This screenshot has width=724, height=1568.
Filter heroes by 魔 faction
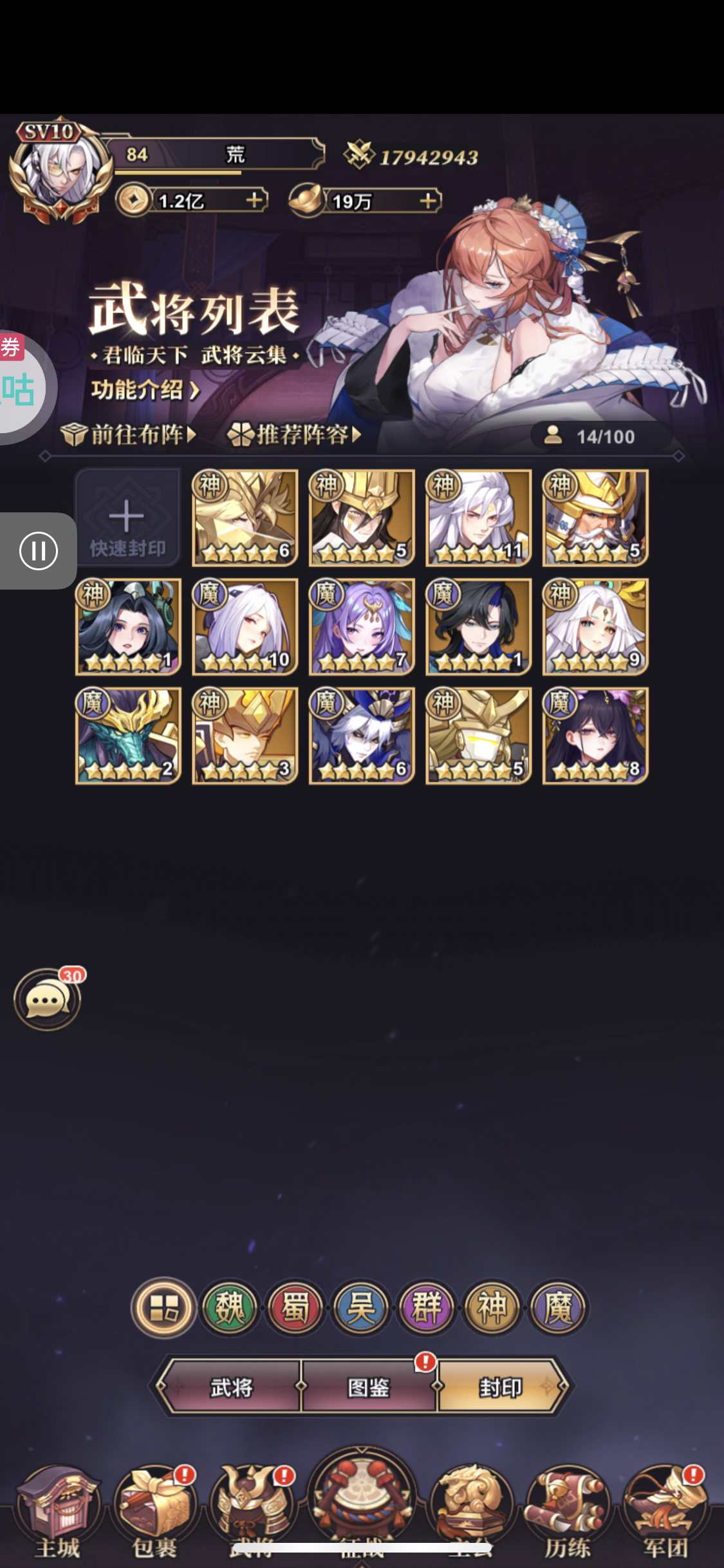558,1307
